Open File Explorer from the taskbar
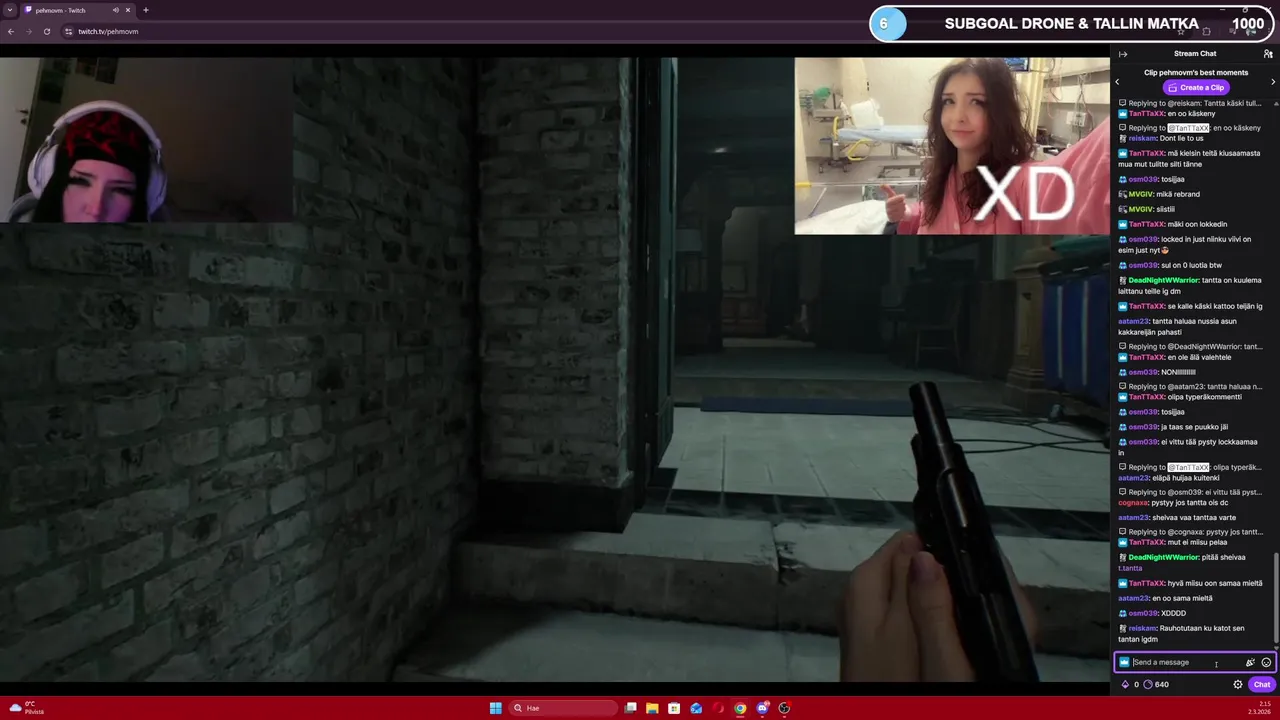 (x=652, y=708)
